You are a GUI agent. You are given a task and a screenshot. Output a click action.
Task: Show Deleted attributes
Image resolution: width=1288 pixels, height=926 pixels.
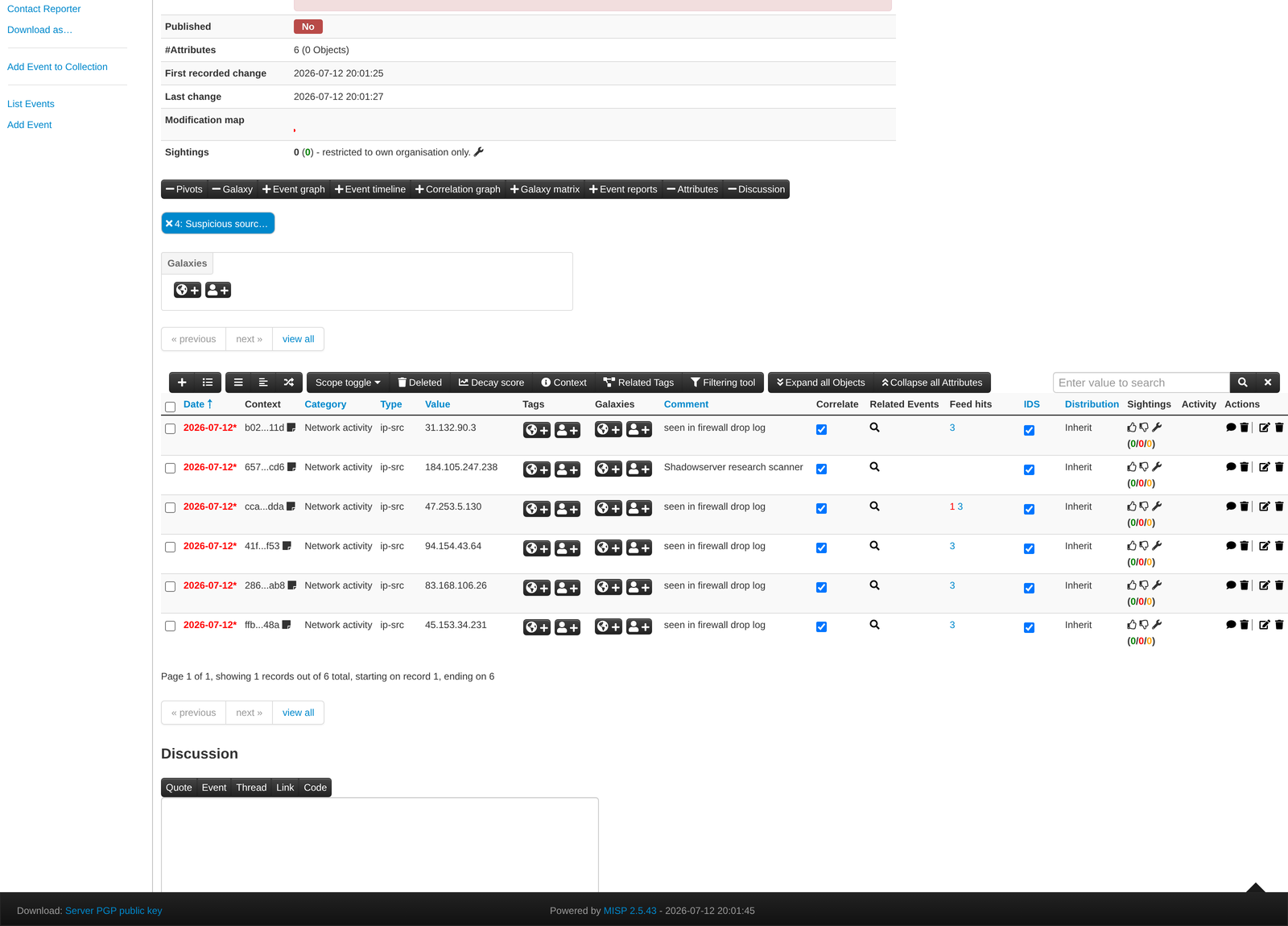[420, 382]
